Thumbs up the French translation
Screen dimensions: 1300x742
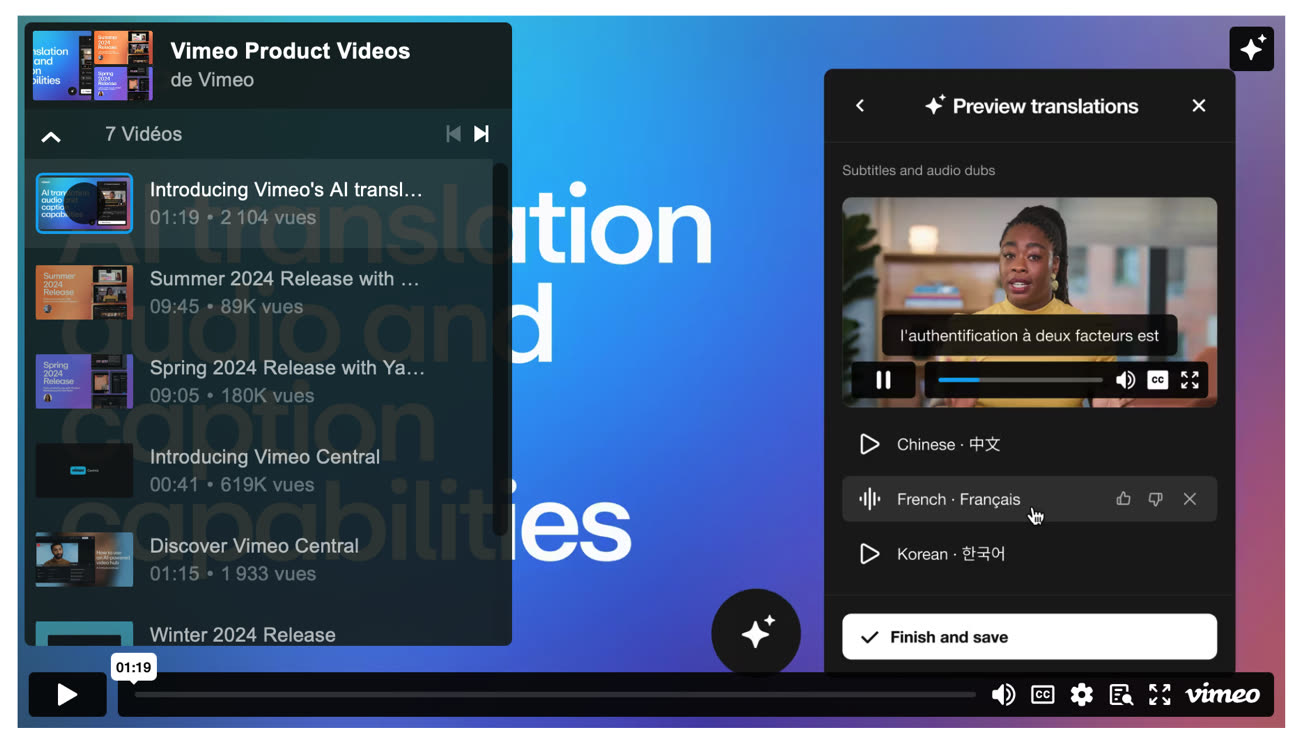click(x=1123, y=499)
